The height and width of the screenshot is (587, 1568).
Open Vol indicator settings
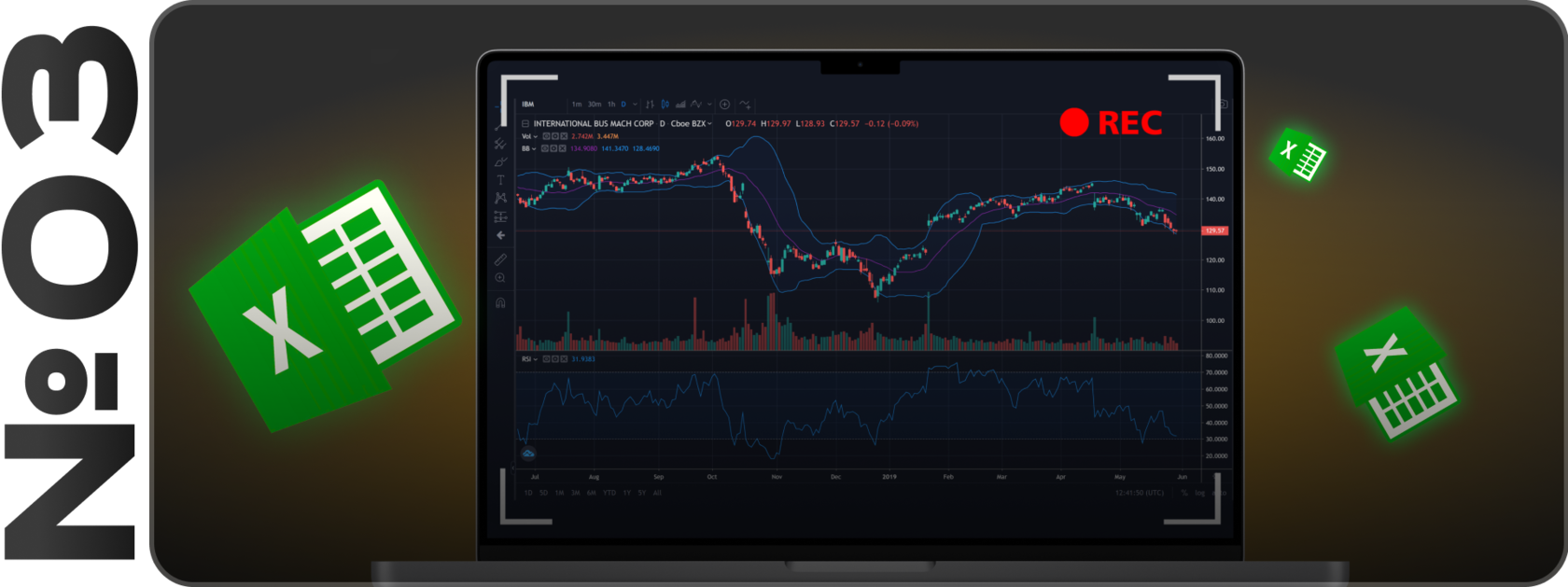click(x=554, y=136)
